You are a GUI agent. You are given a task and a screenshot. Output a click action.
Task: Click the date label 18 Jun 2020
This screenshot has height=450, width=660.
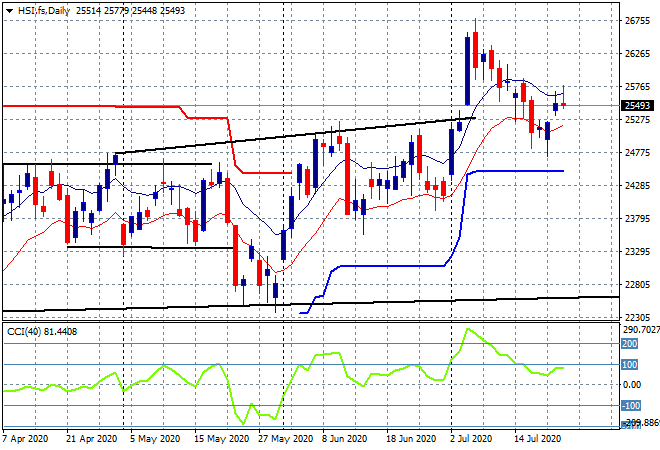(x=411, y=439)
